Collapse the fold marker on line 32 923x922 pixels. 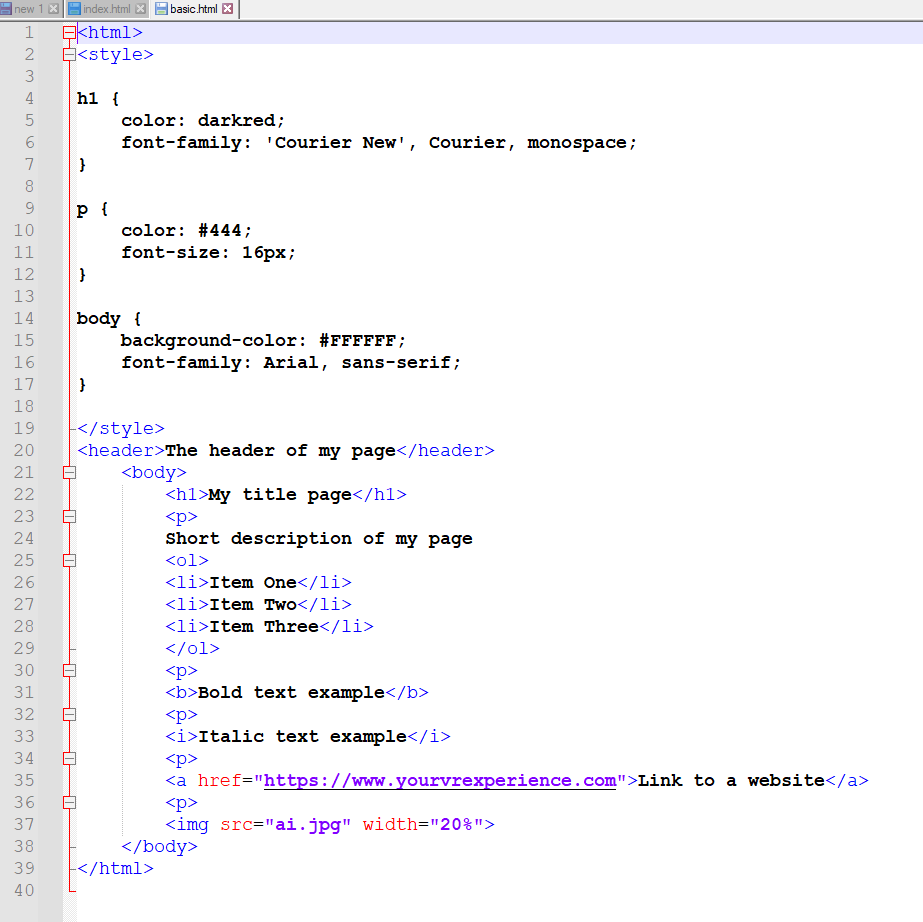(69, 715)
